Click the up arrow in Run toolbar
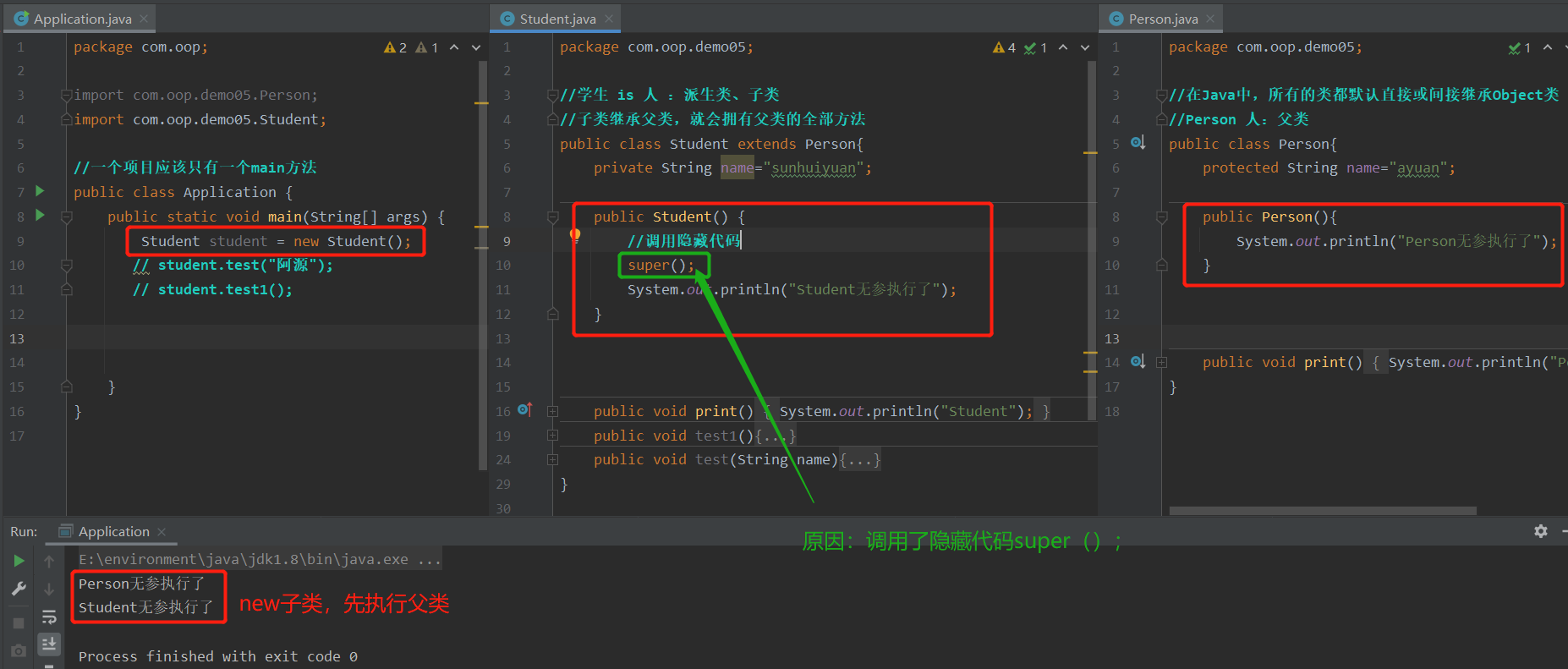Screen dimensions: 1568x669 (x=49, y=561)
